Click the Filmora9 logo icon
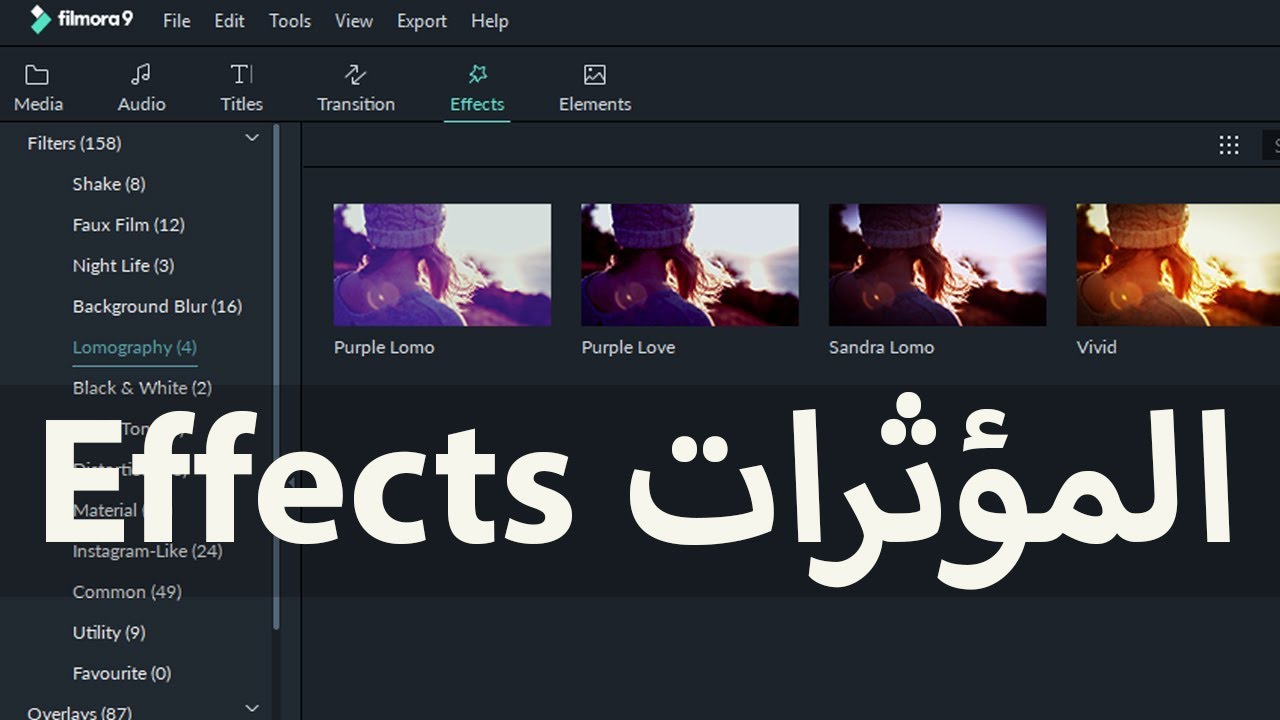Image resolution: width=1280 pixels, height=720 pixels. 40,20
